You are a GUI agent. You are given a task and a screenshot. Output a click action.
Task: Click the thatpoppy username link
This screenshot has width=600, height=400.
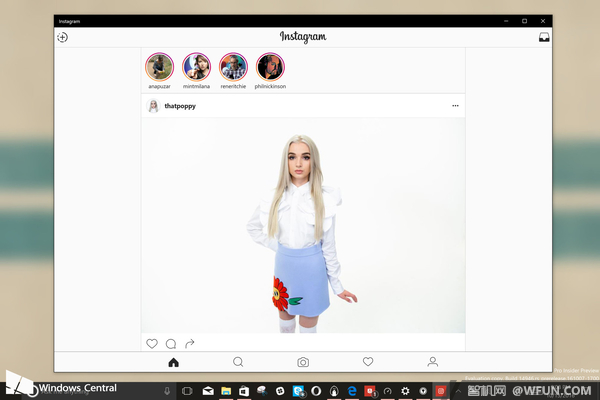pos(180,106)
